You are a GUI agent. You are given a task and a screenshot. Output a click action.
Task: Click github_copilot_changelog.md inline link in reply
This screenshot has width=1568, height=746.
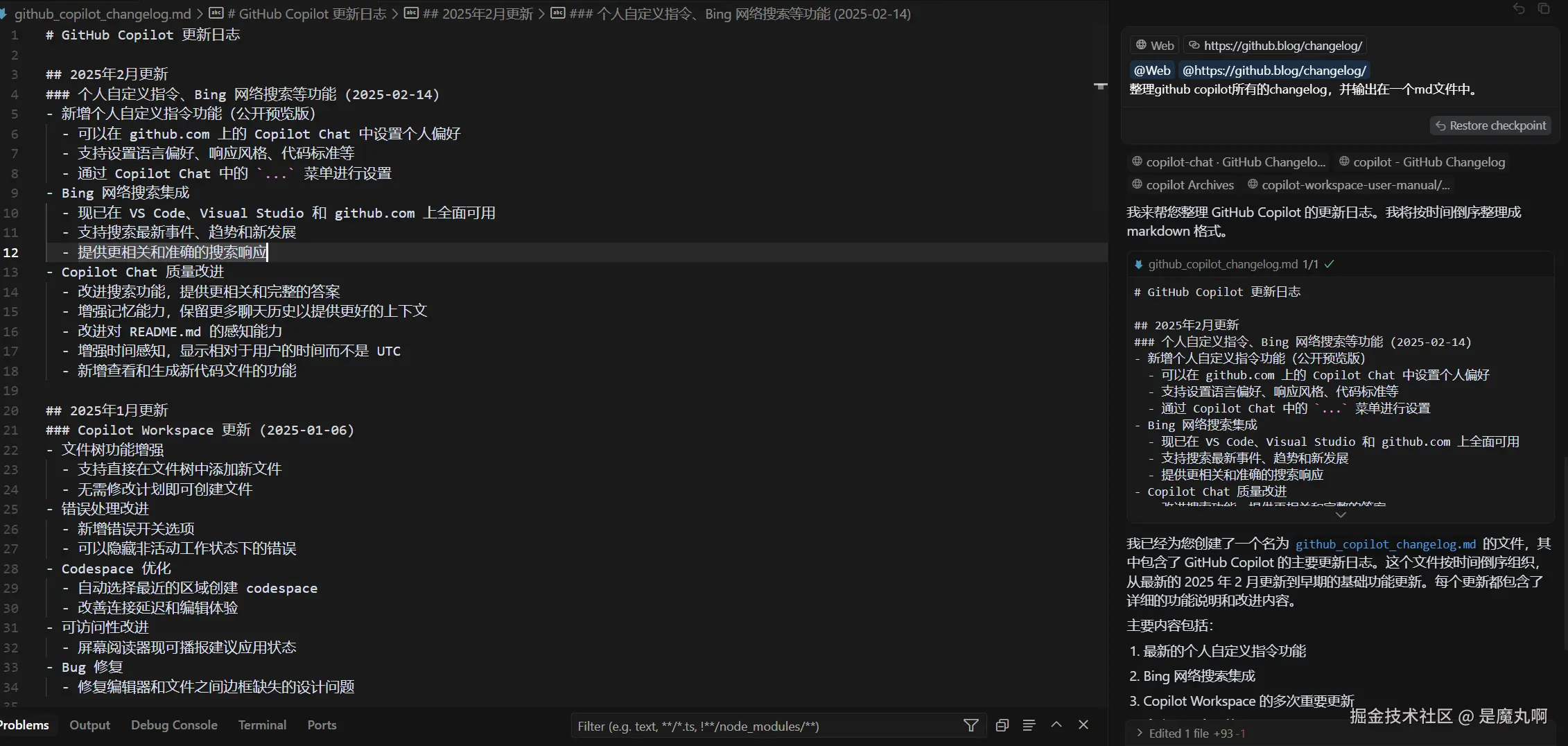coord(1386,544)
